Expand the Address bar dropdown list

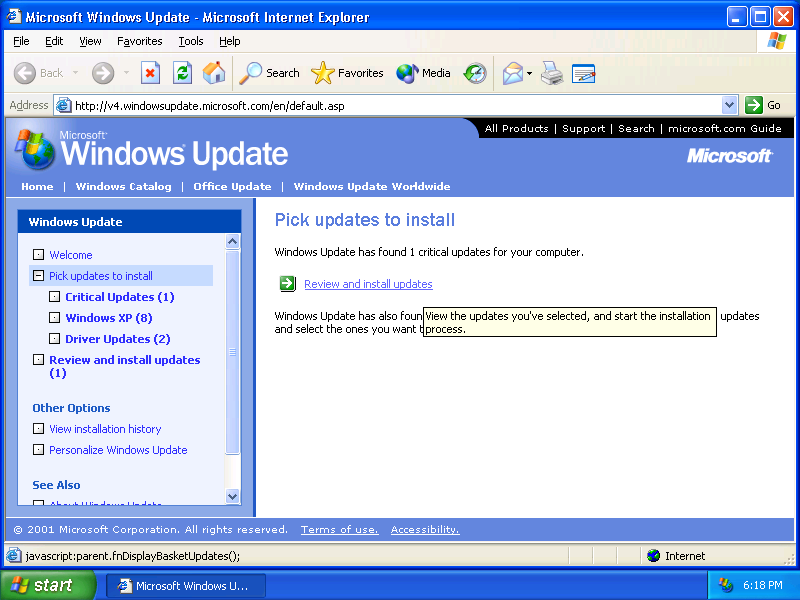[x=730, y=105]
